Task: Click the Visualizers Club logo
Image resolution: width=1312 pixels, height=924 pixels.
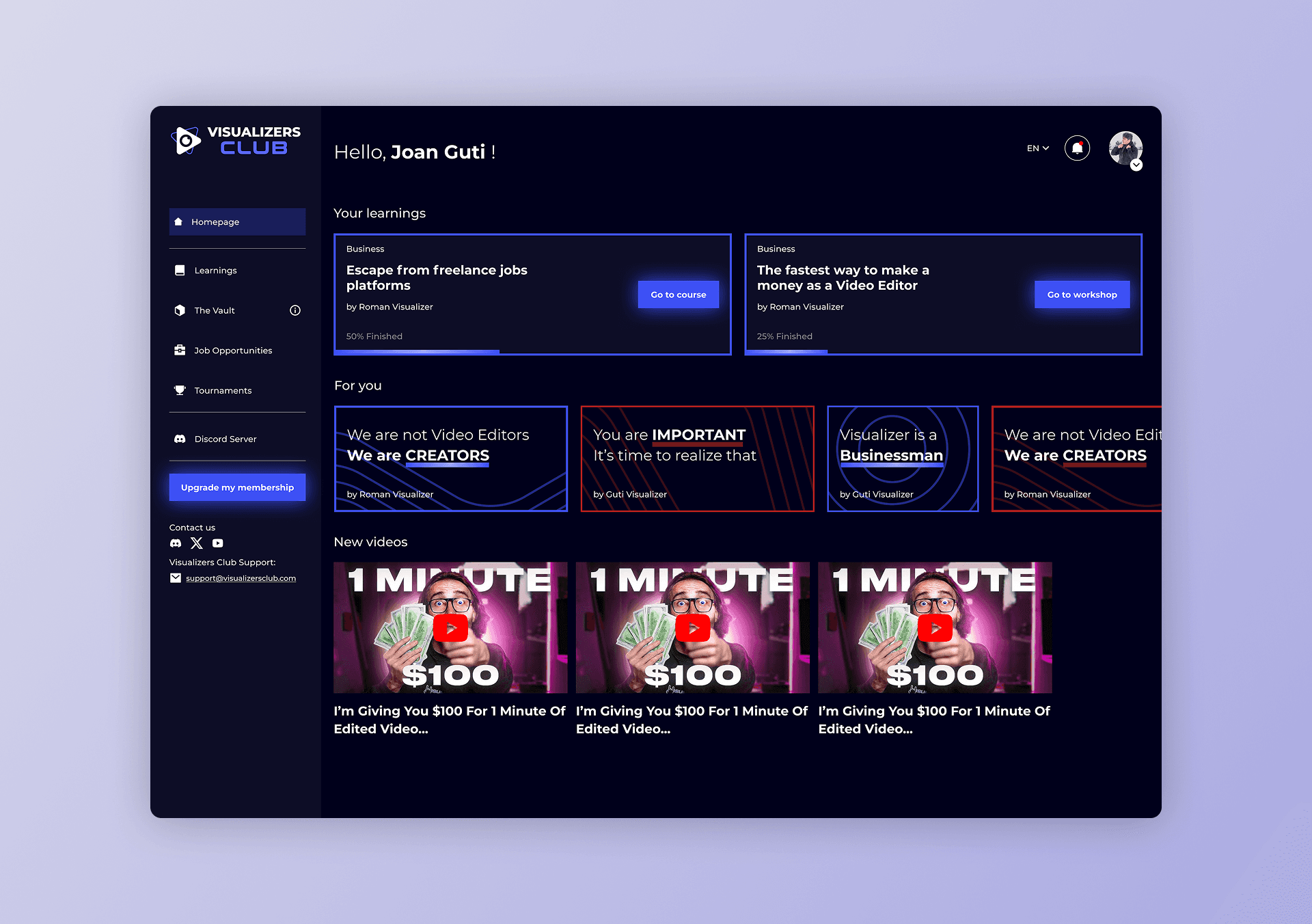Action: click(236, 141)
